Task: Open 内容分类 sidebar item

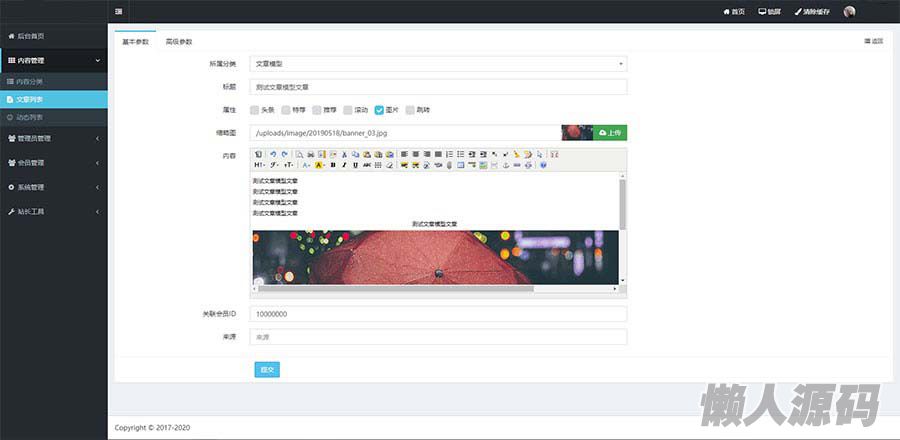Action: (53, 81)
